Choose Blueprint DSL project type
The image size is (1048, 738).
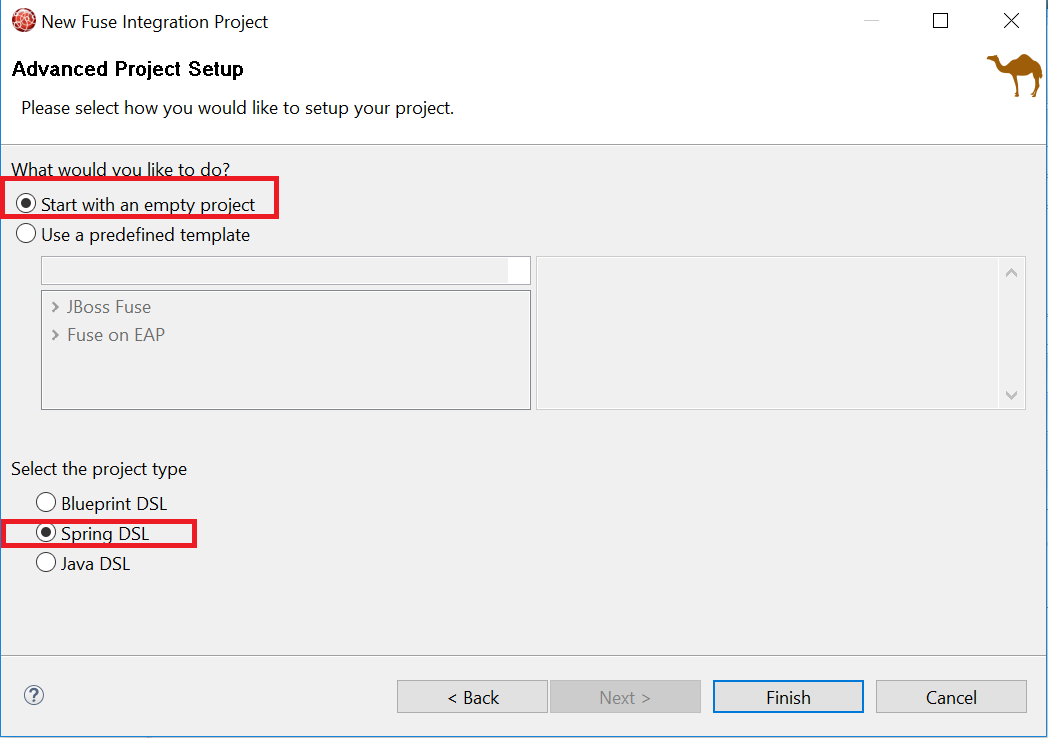pos(46,503)
